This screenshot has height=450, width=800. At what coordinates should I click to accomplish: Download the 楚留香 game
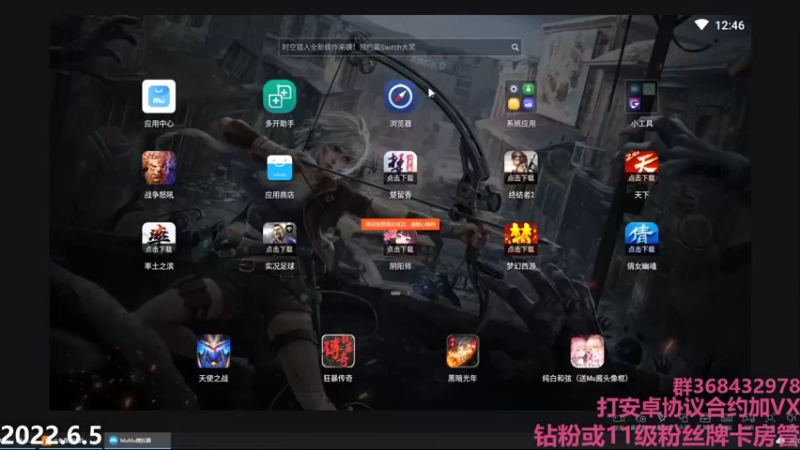tap(401, 167)
